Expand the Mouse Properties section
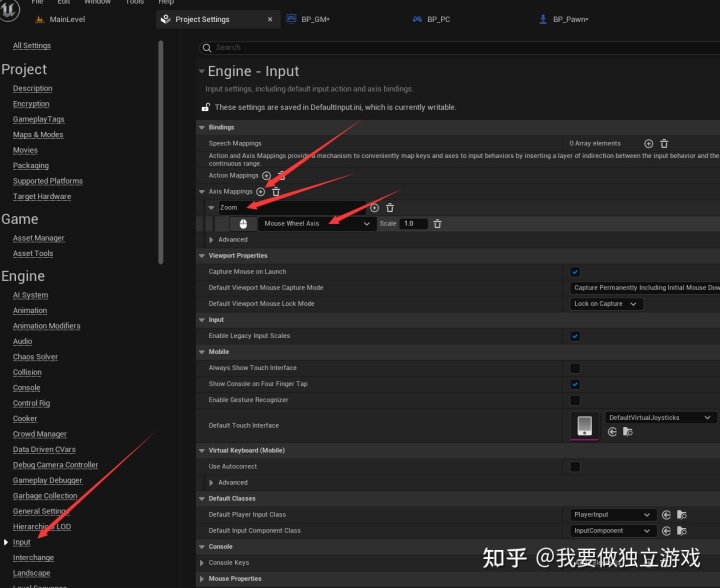This screenshot has height=588, width=720. (202, 579)
